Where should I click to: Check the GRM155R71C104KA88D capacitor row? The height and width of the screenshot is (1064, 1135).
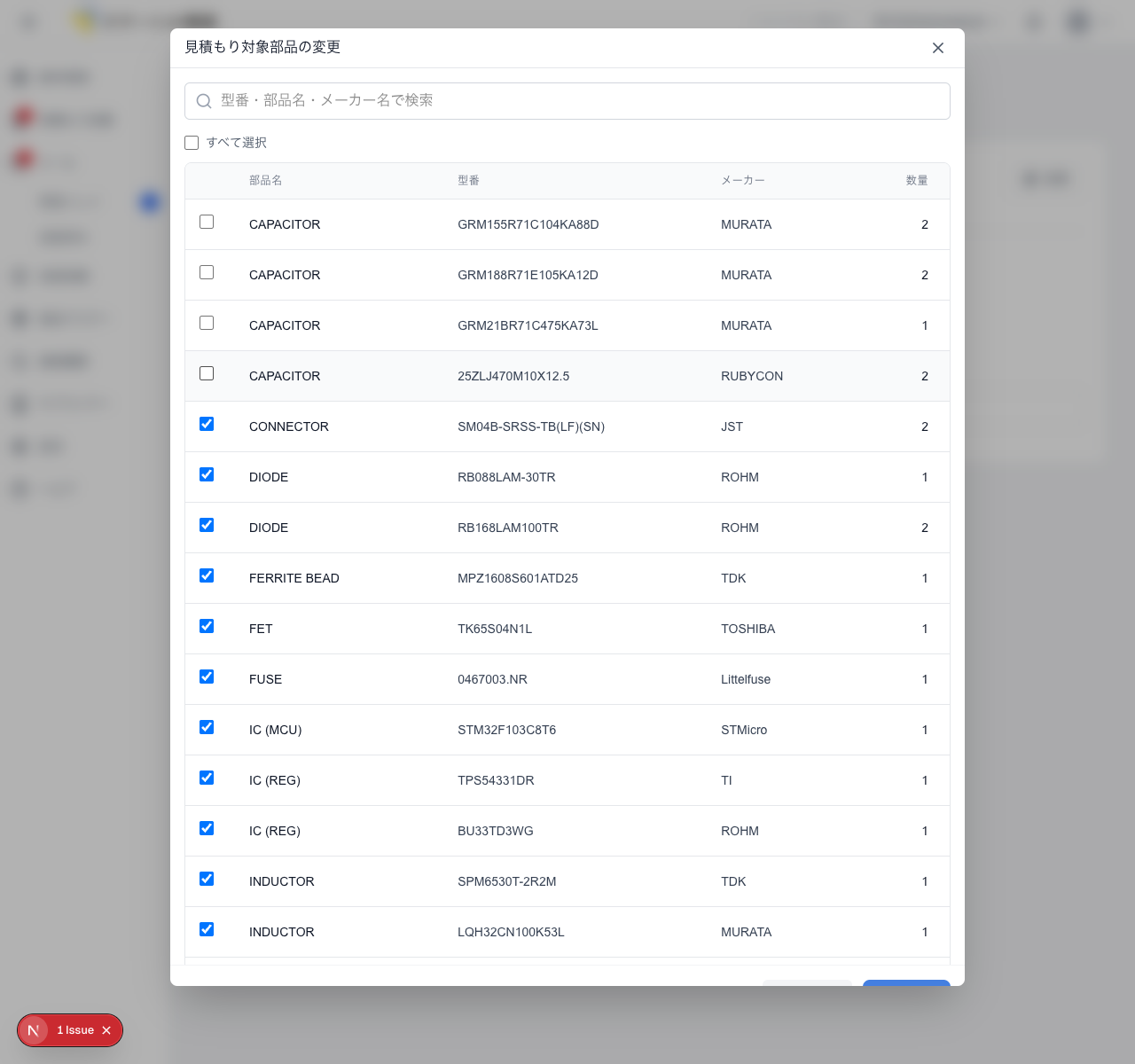tap(207, 222)
